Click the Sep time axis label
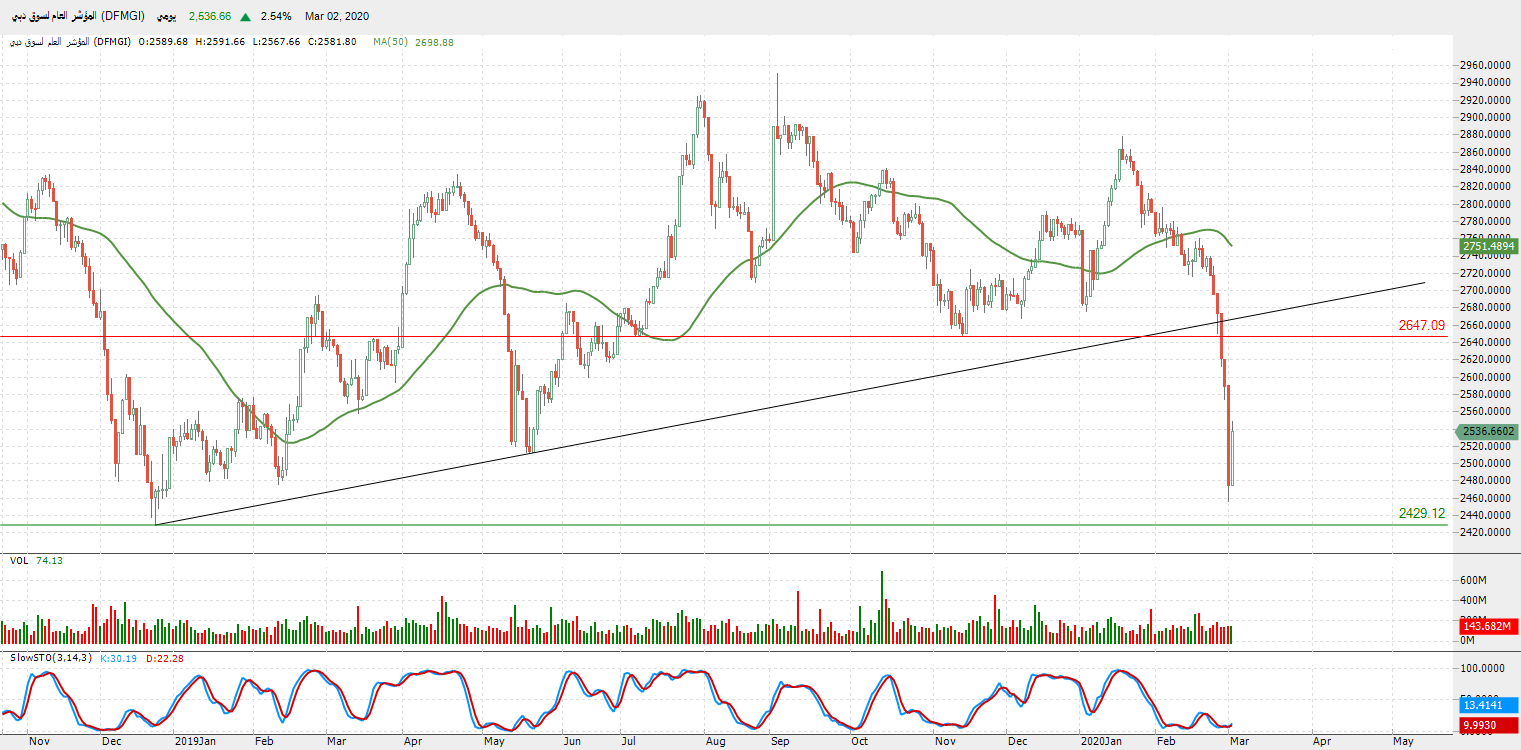This screenshot has width=1521, height=750. pyautogui.click(x=780, y=742)
